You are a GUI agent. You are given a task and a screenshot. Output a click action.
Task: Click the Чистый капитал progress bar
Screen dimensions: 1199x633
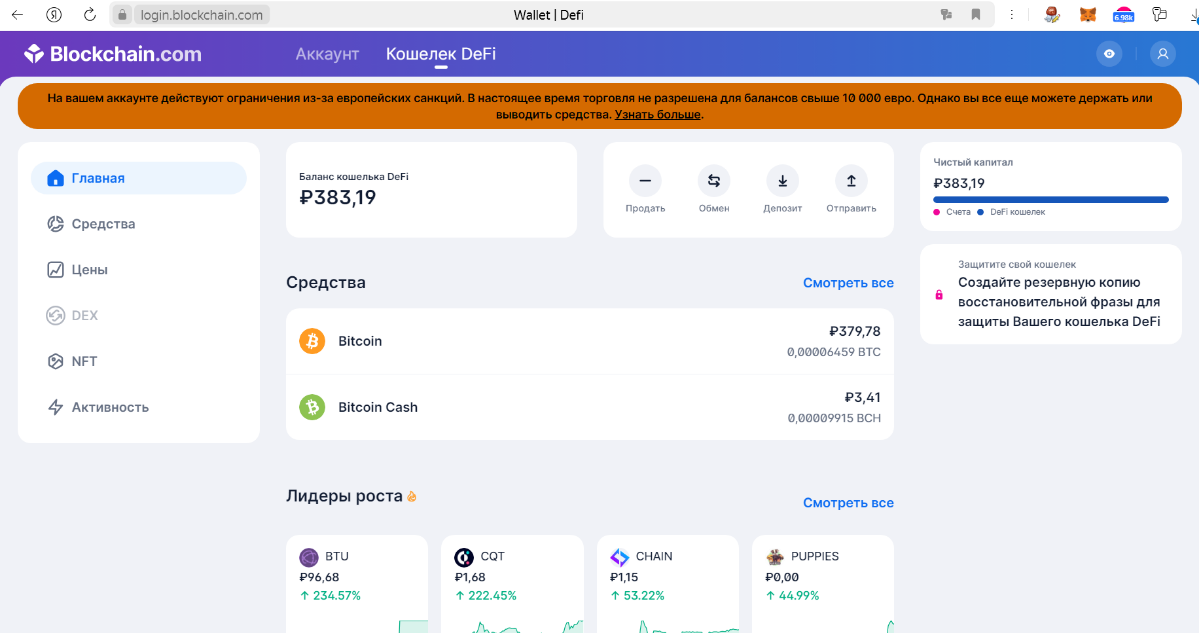pos(1050,199)
